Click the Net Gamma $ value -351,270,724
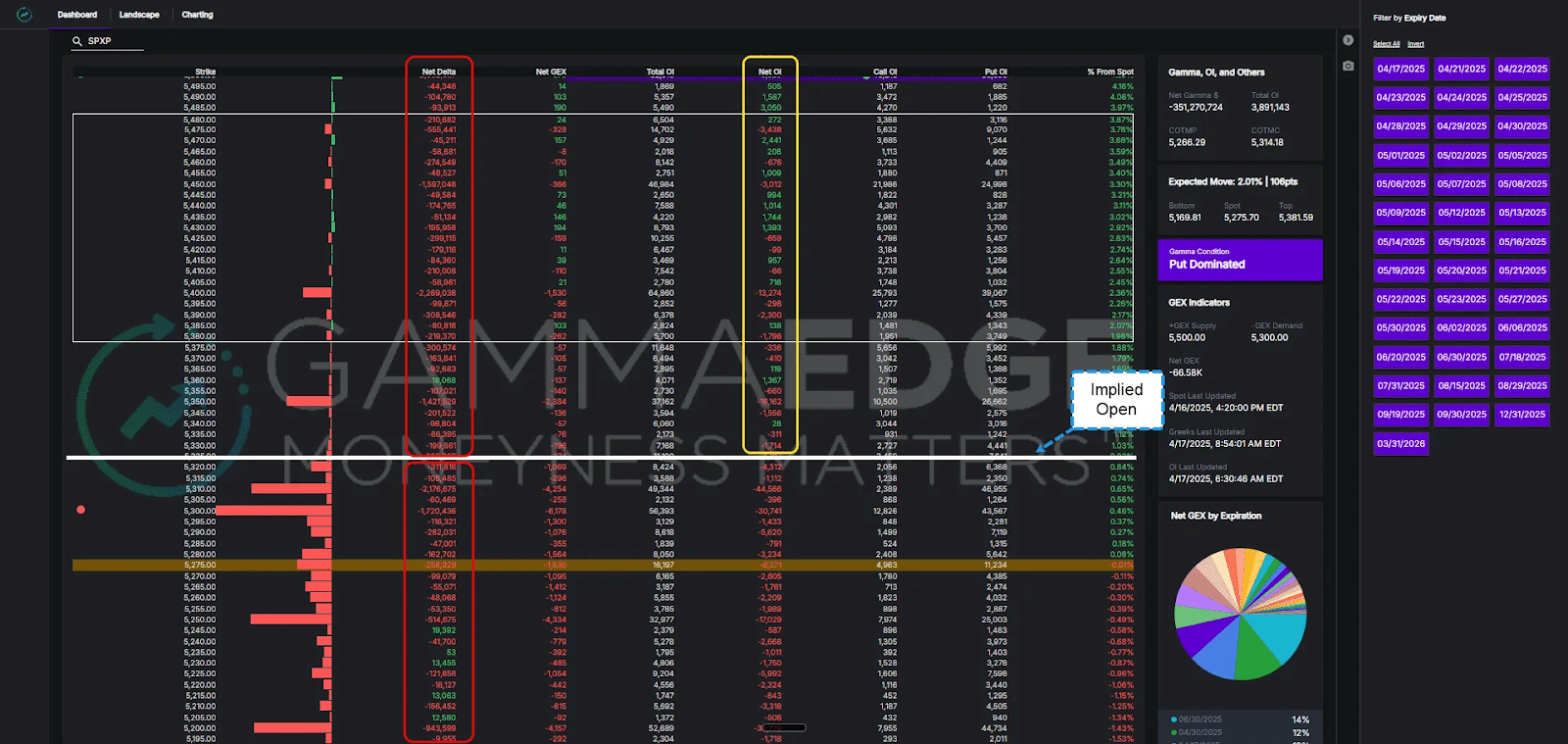 [1196, 108]
